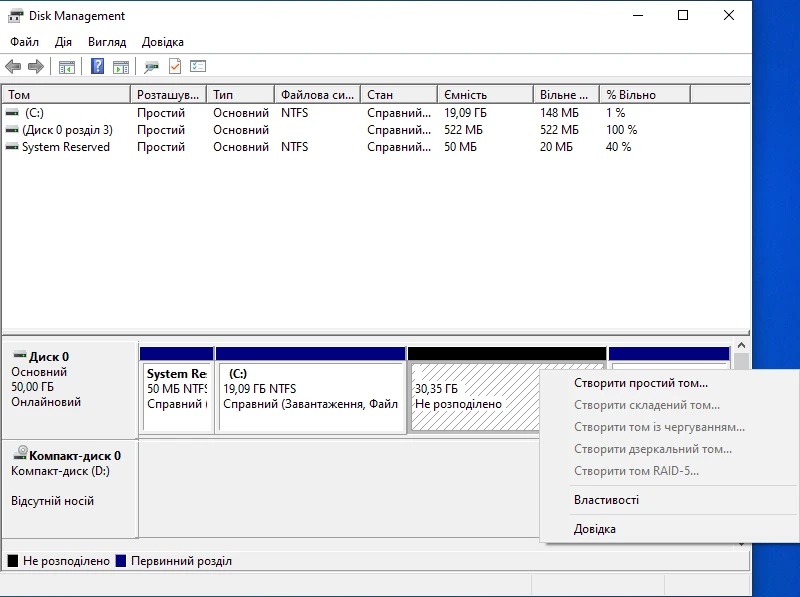Go forward using the toolbar forward arrow
The width and height of the screenshot is (800, 597).
pyautogui.click(x=36, y=66)
